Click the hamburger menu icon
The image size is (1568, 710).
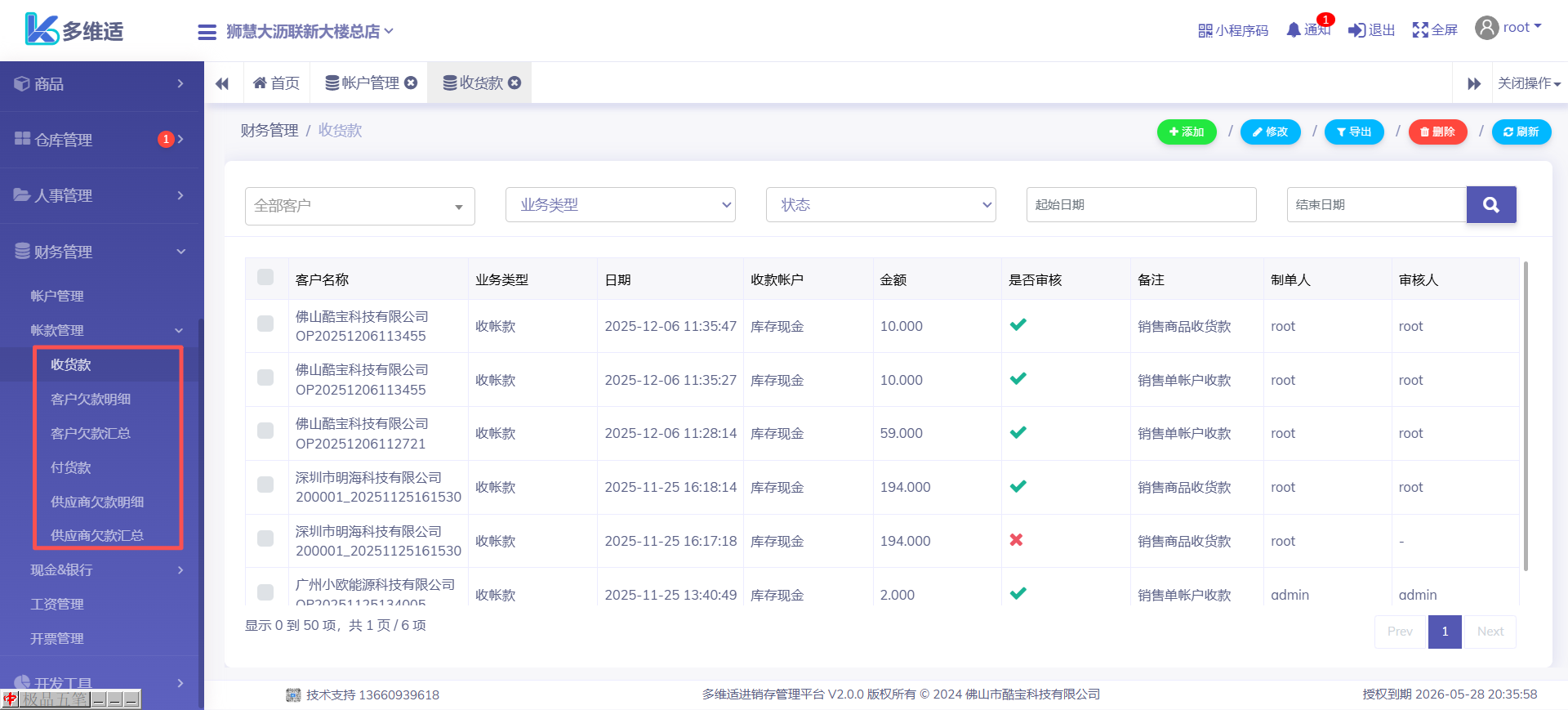pyautogui.click(x=207, y=32)
